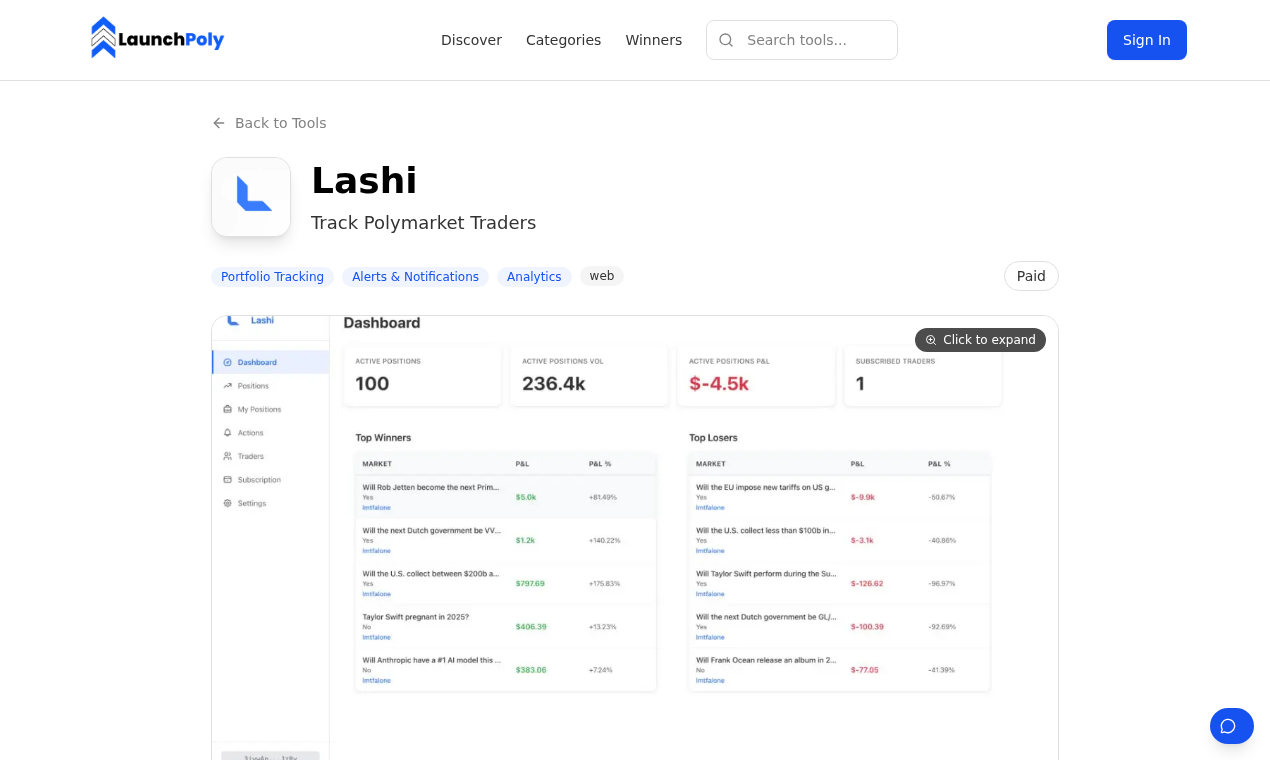Open the Categories page
Screen dimensions: 1270x760
563,40
